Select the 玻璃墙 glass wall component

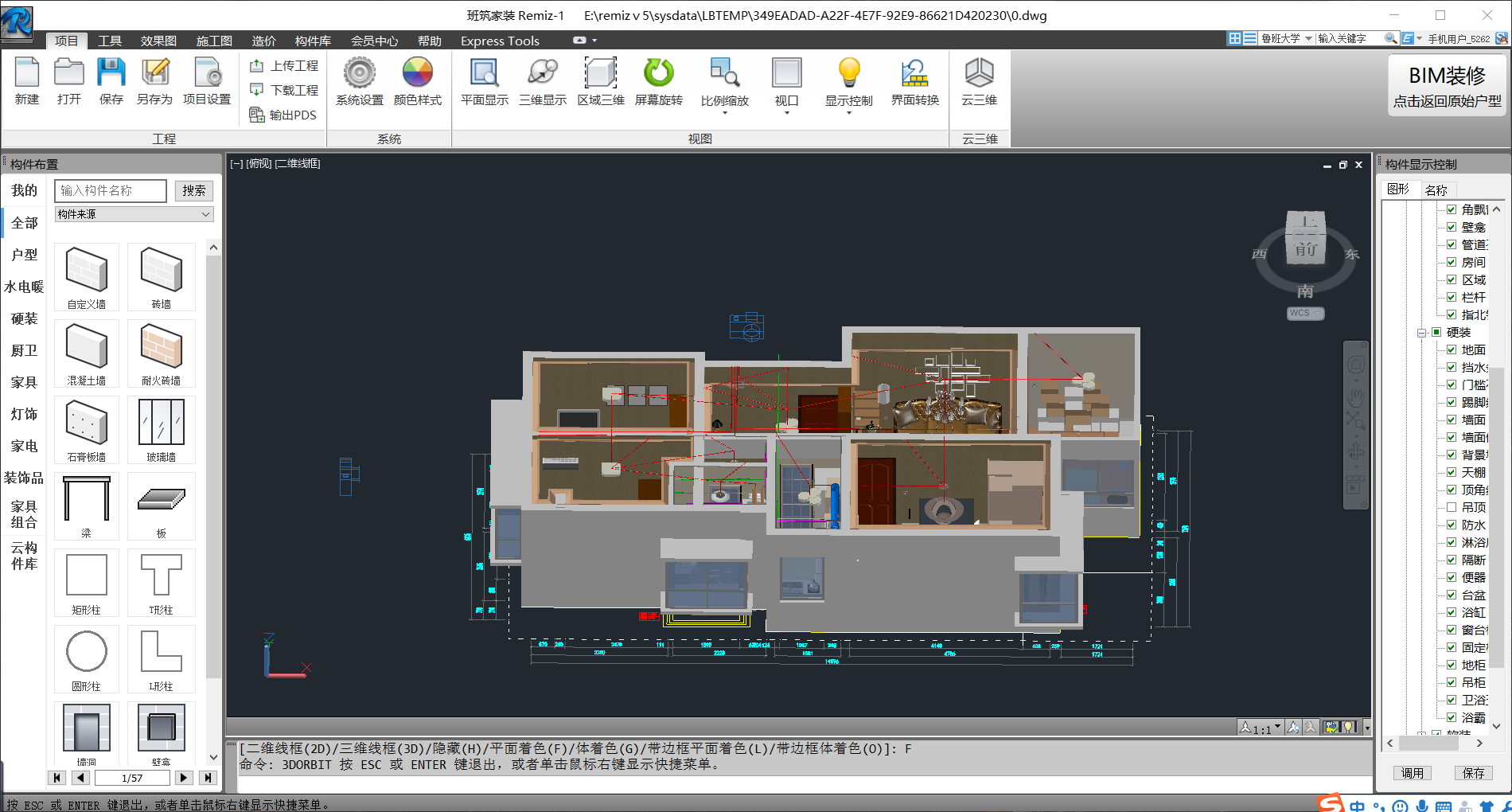tap(162, 430)
